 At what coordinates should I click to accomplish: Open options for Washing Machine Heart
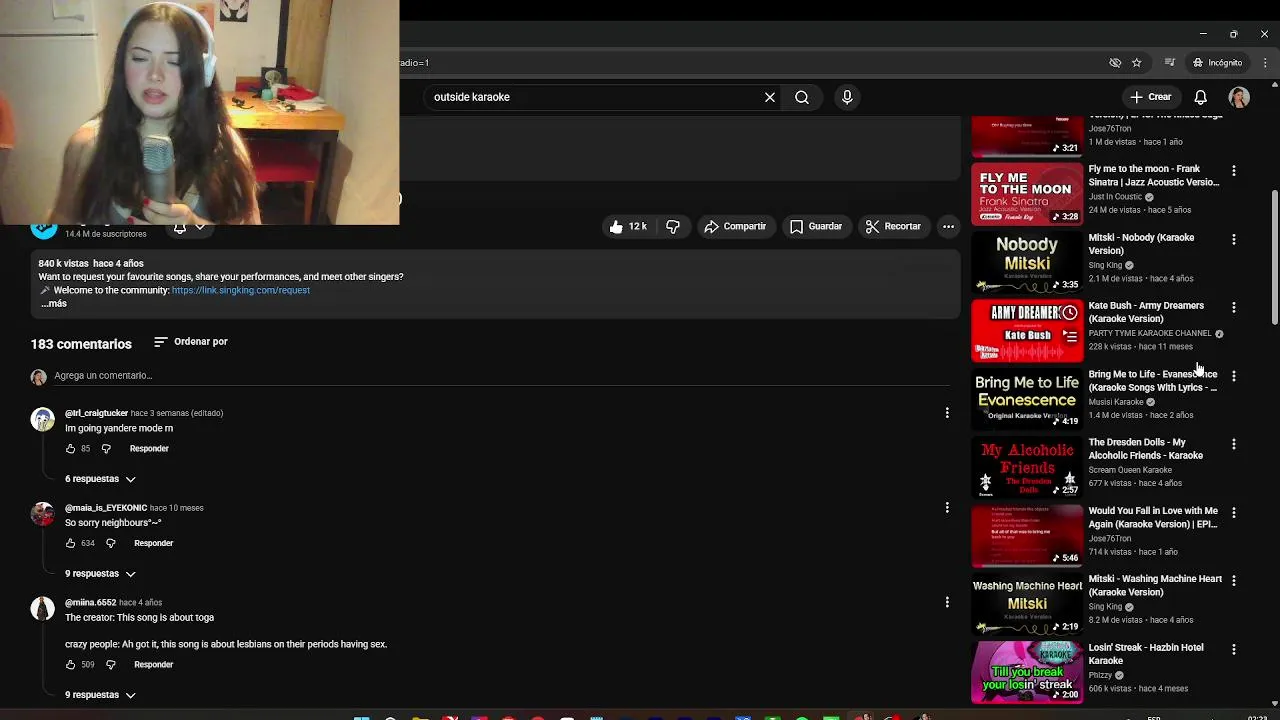(x=1234, y=581)
